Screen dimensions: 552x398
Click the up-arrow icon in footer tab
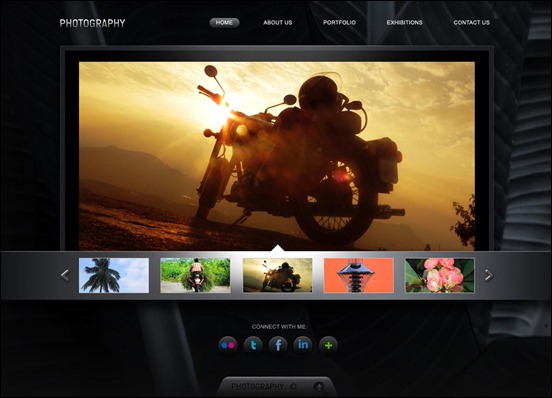pos(319,387)
